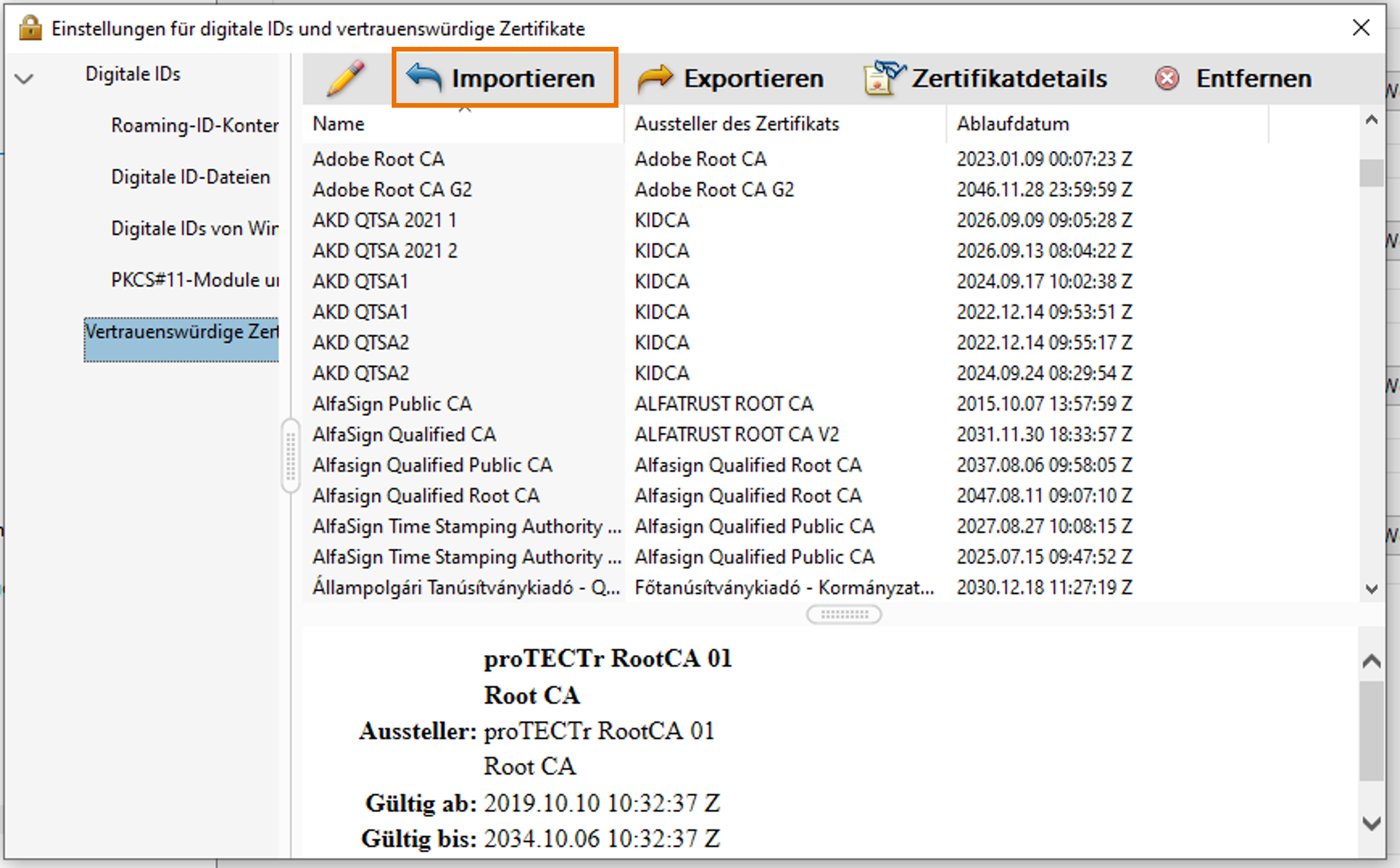Click the lock icon in title bar

pos(30,28)
